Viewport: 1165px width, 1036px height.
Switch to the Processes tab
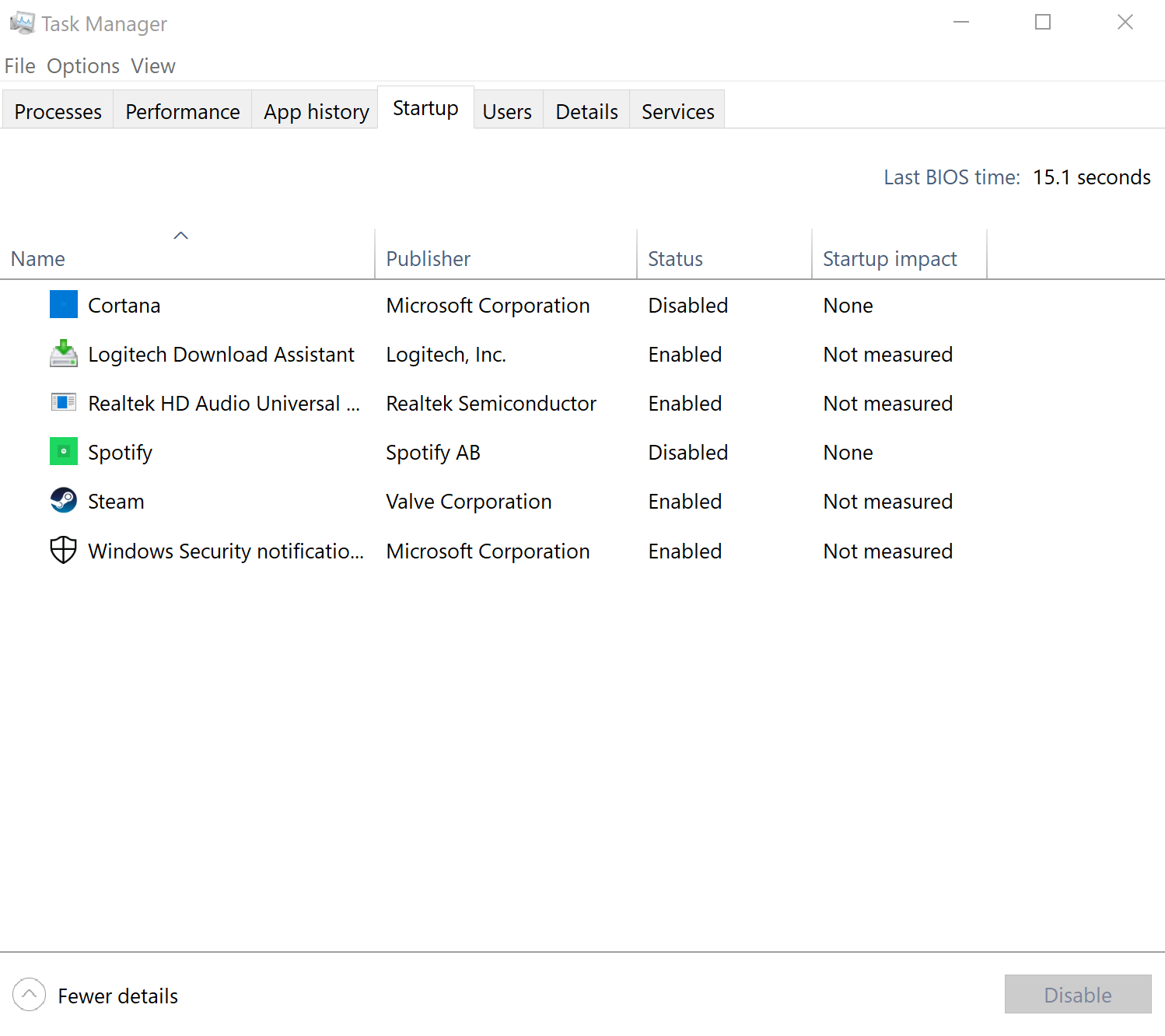(58, 111)
